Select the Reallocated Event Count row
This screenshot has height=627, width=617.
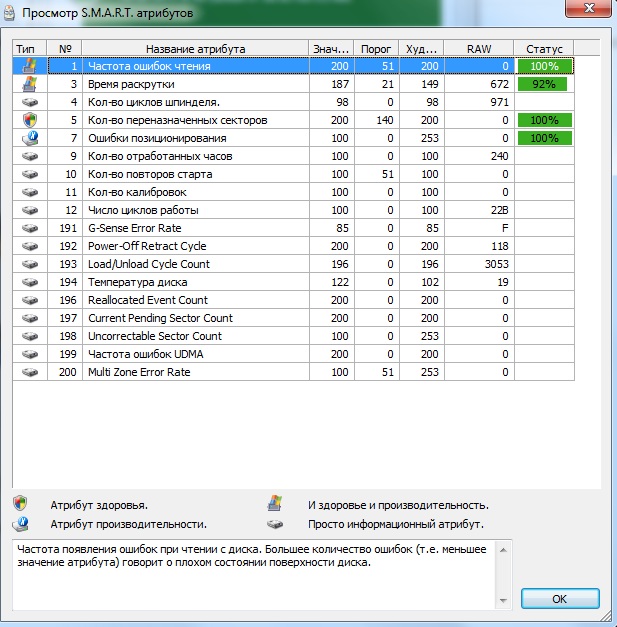[x=294, y=300]
